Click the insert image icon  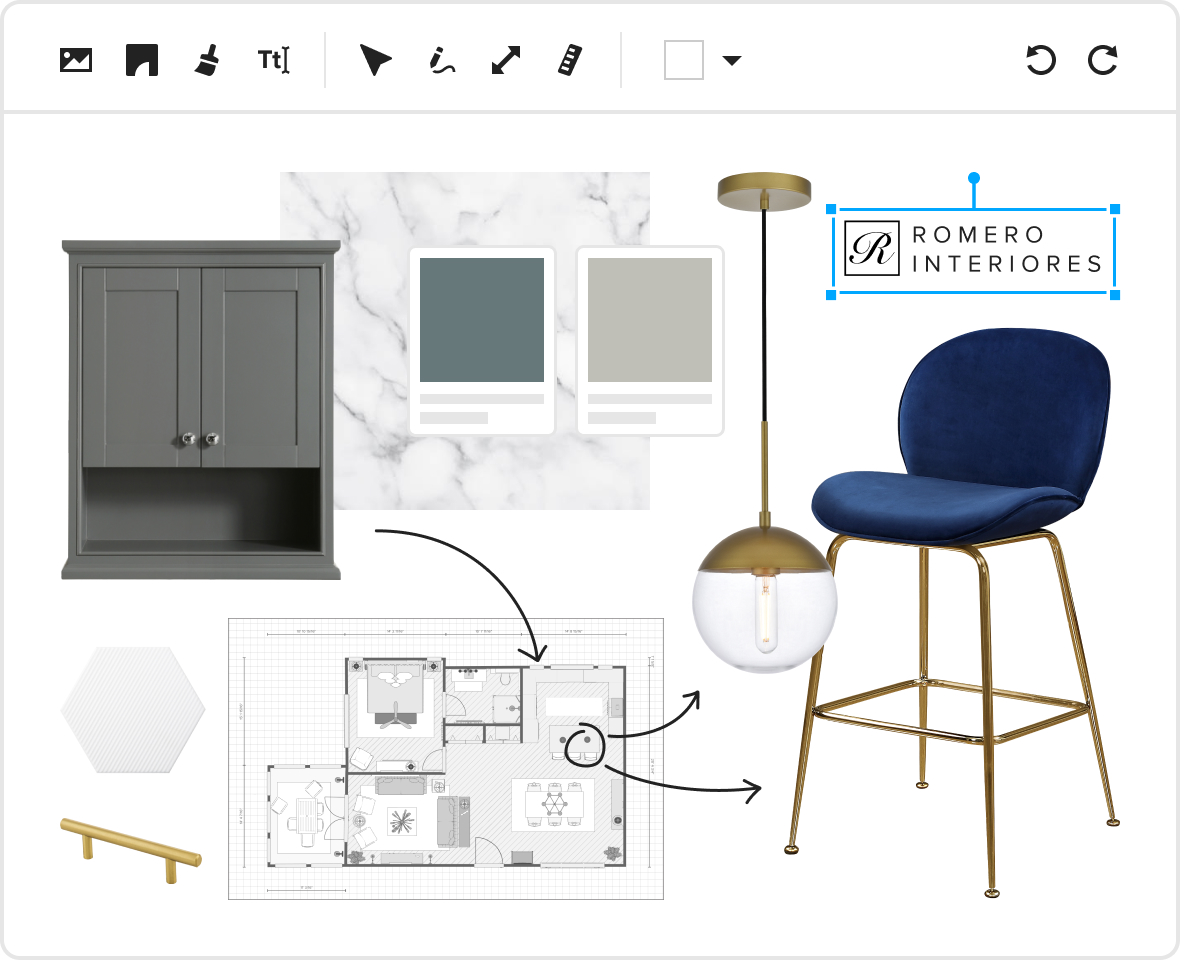(x=76, y=60)
